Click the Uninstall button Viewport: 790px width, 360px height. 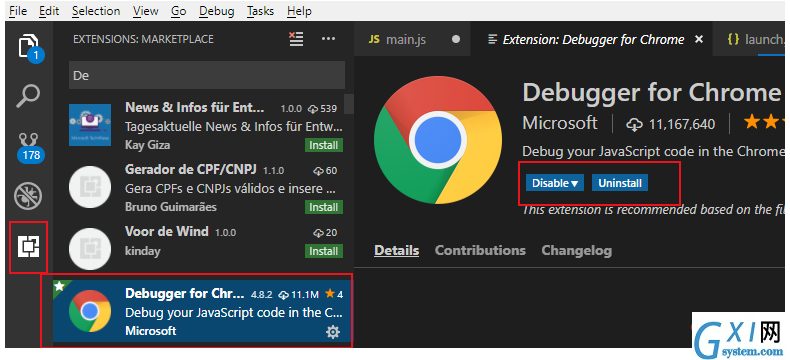(x=620, y=183)
